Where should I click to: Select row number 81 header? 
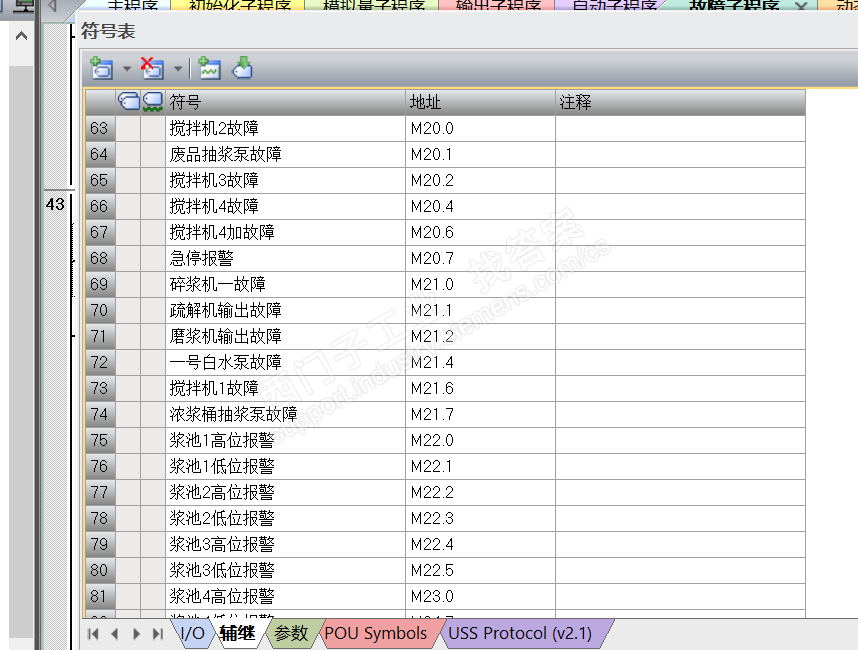click(x=100, y=596)
